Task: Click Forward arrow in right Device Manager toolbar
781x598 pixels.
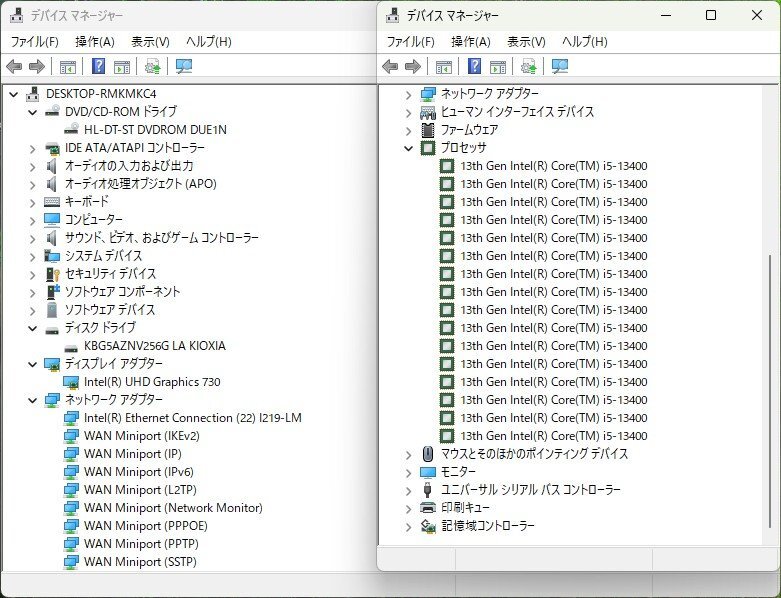Action: (413, 66)
